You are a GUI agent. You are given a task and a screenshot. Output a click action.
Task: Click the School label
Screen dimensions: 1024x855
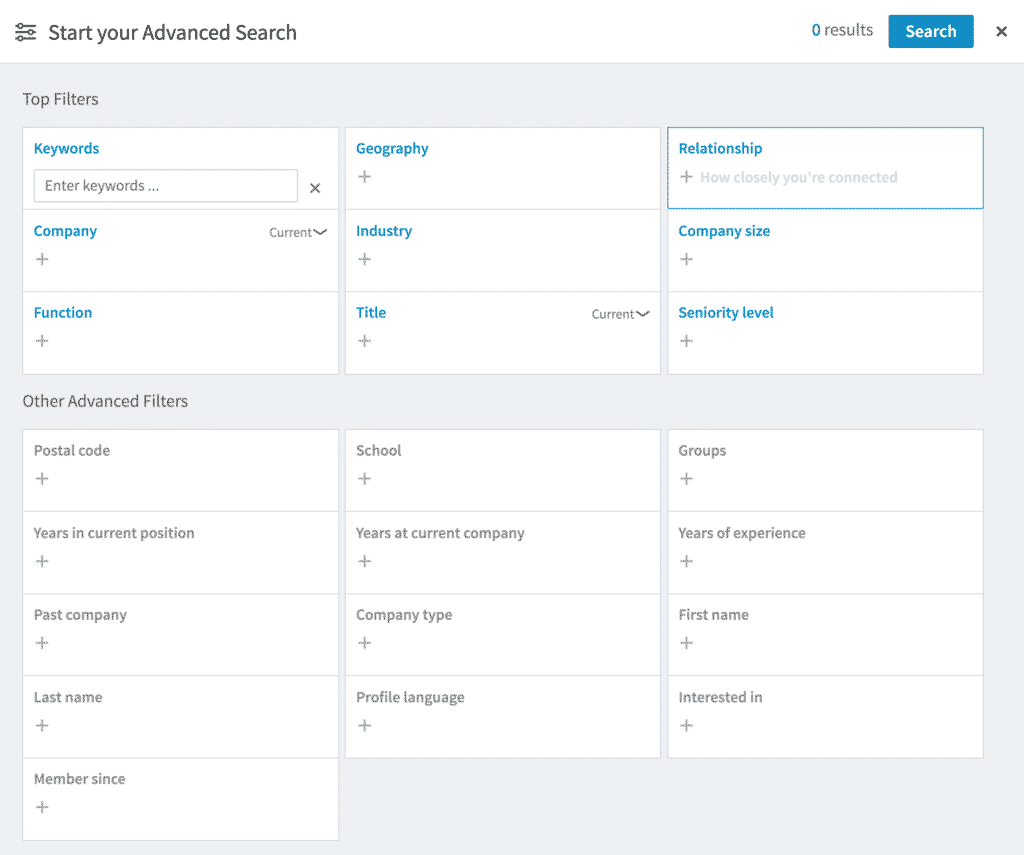pos(379,451)
